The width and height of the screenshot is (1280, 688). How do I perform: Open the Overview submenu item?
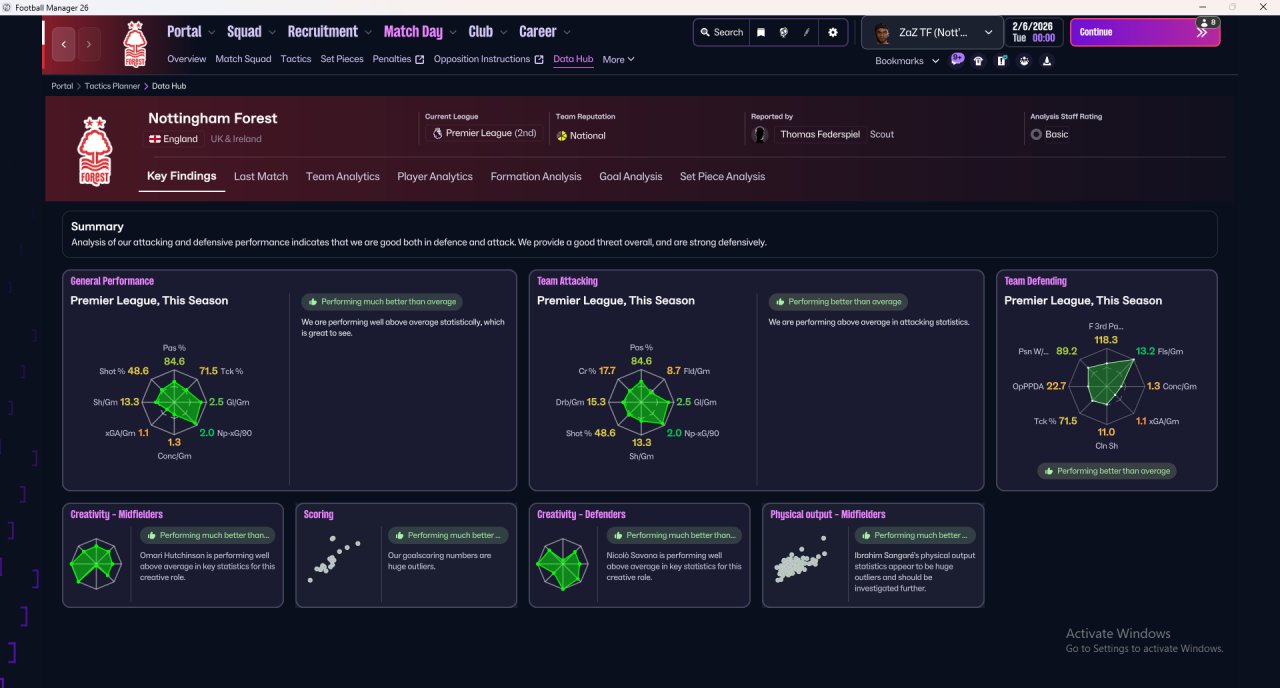(x=187, y=59)
